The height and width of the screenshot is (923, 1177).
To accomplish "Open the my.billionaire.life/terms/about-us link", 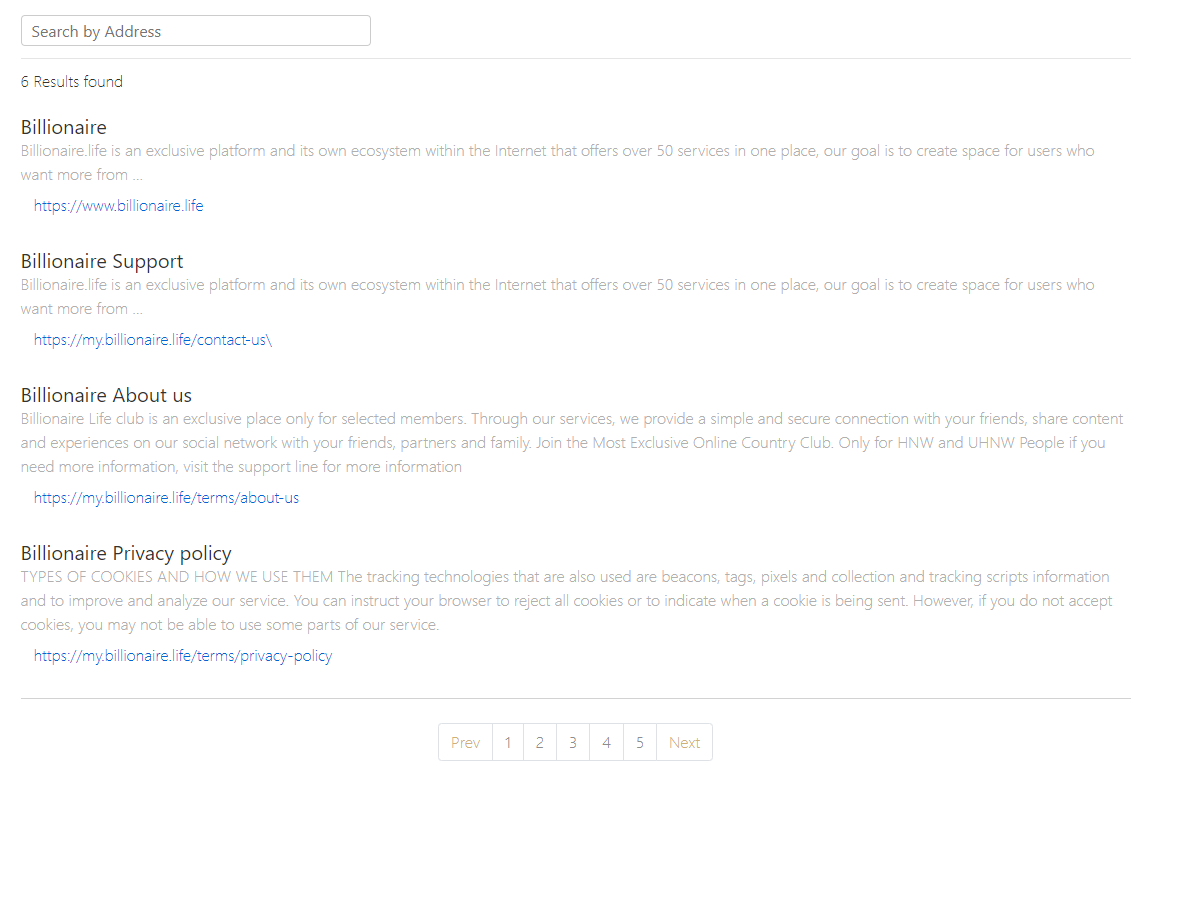I will (x=166, y=498).
